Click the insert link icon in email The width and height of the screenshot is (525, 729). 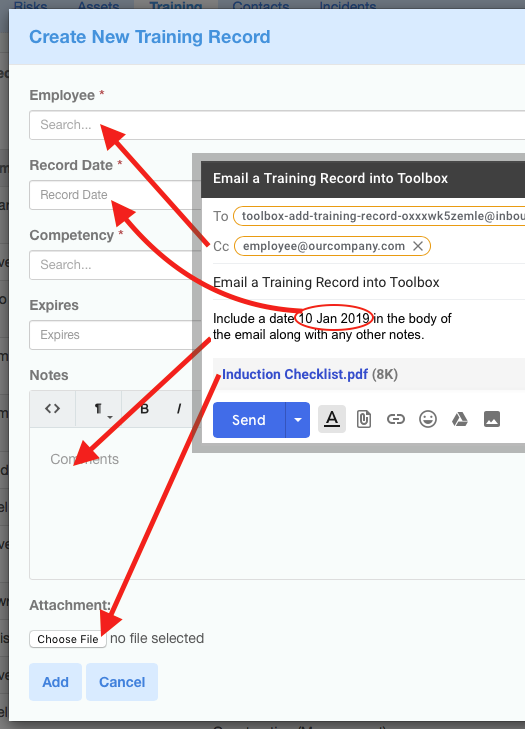click(396, 419)
